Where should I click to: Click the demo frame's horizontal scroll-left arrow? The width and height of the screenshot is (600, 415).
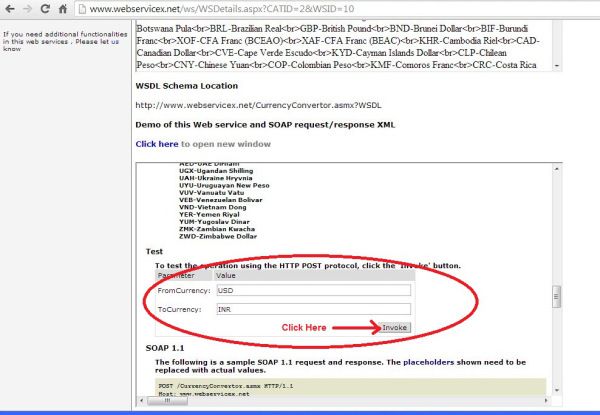(142, 400)
